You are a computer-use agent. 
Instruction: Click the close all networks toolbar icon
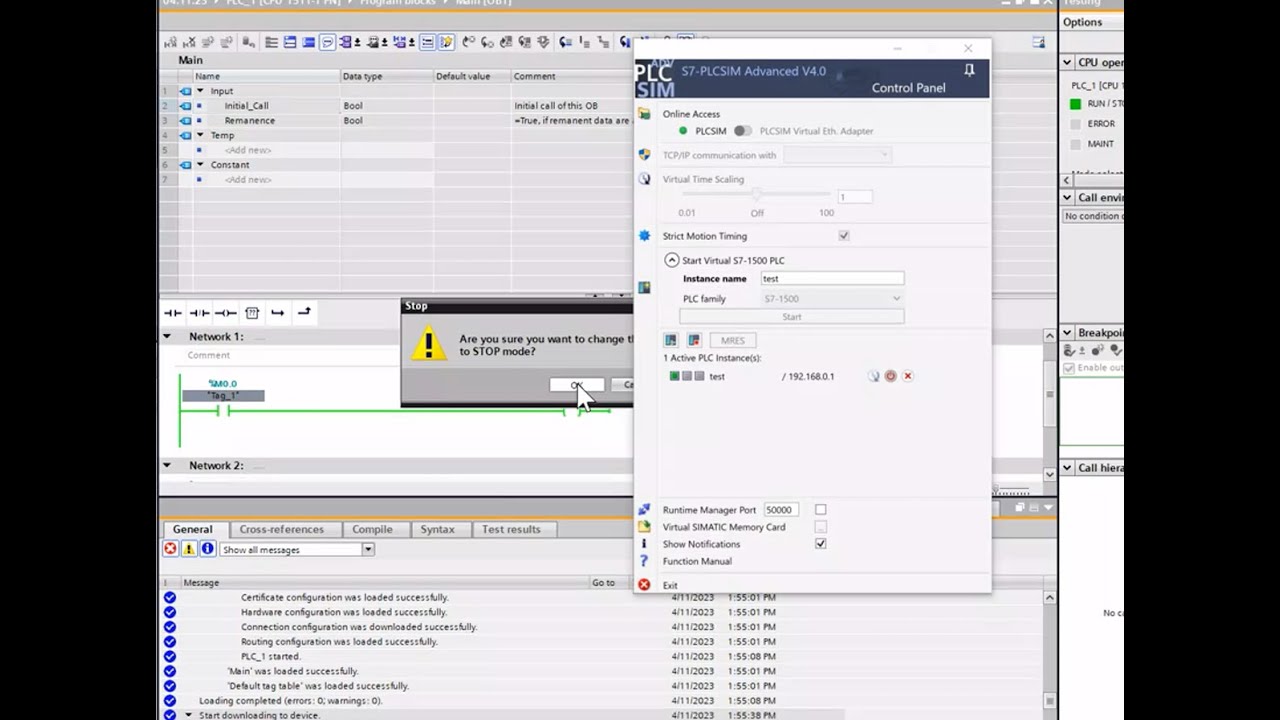pos(308,42)
